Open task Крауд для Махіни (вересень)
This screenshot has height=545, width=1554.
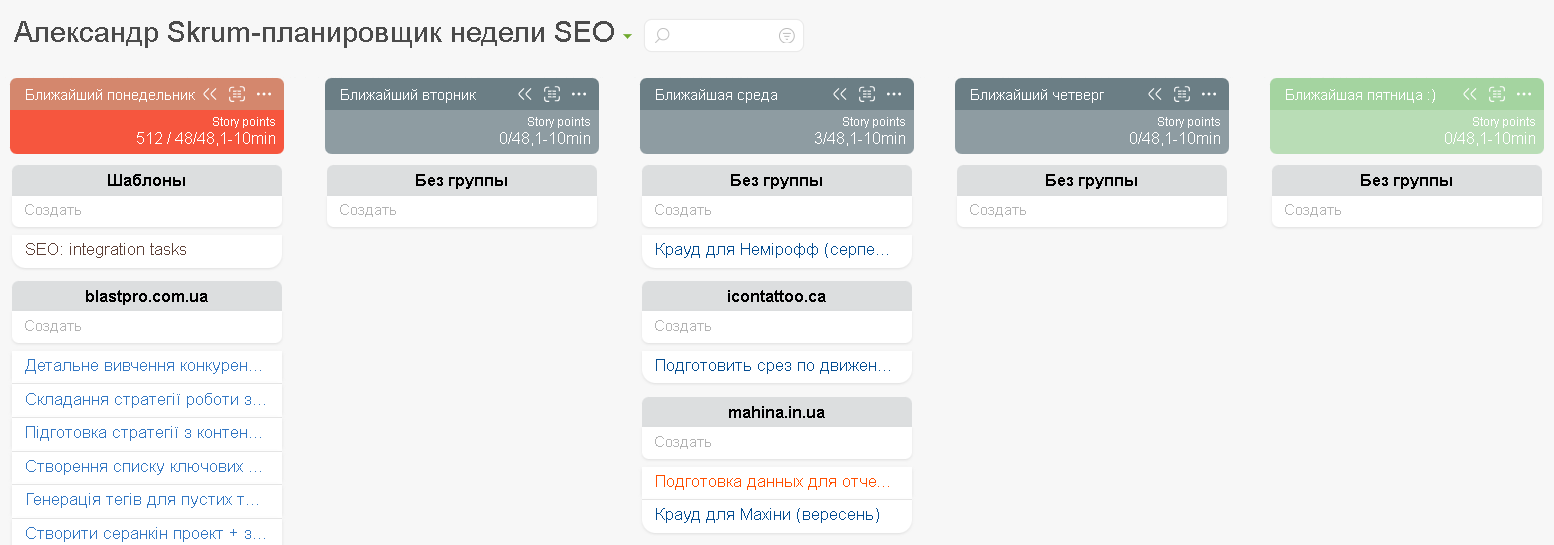tap(767, 515)
